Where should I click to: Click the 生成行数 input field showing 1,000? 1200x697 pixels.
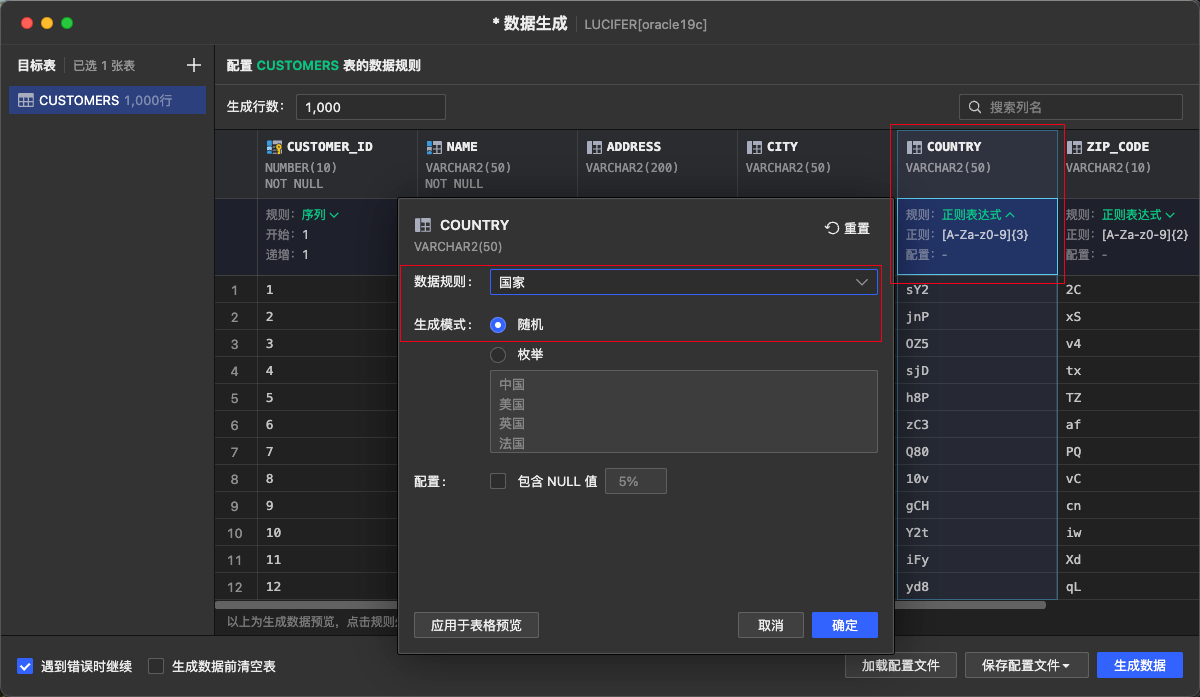[x=370, y=107]
